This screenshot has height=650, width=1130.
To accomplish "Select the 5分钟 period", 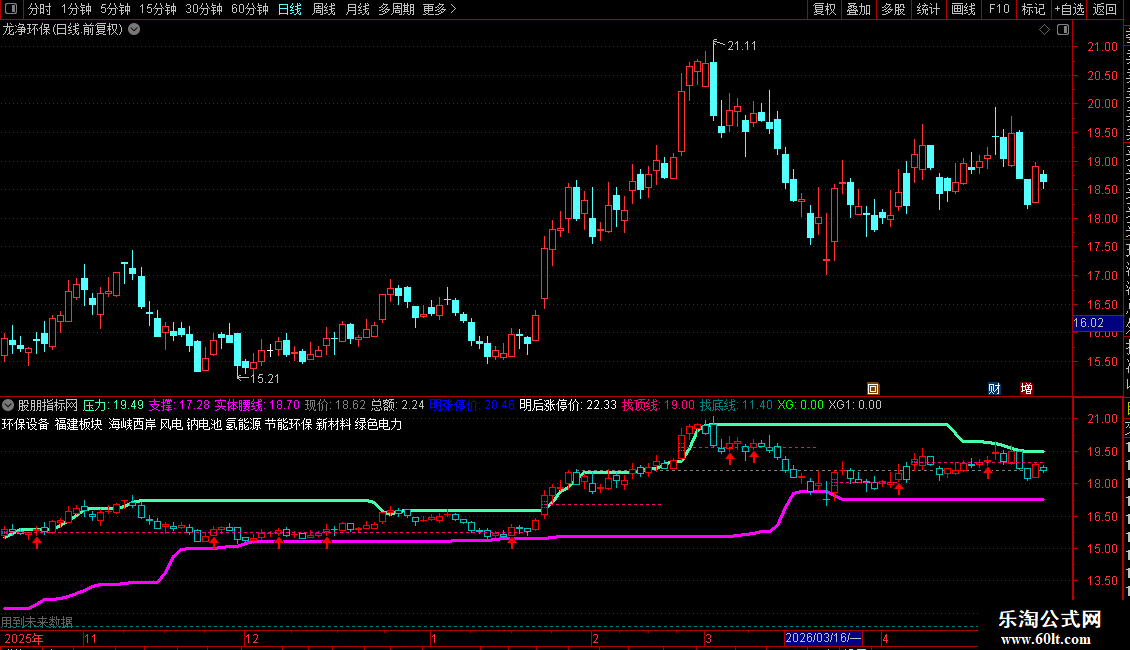I will tap(115, 9).
